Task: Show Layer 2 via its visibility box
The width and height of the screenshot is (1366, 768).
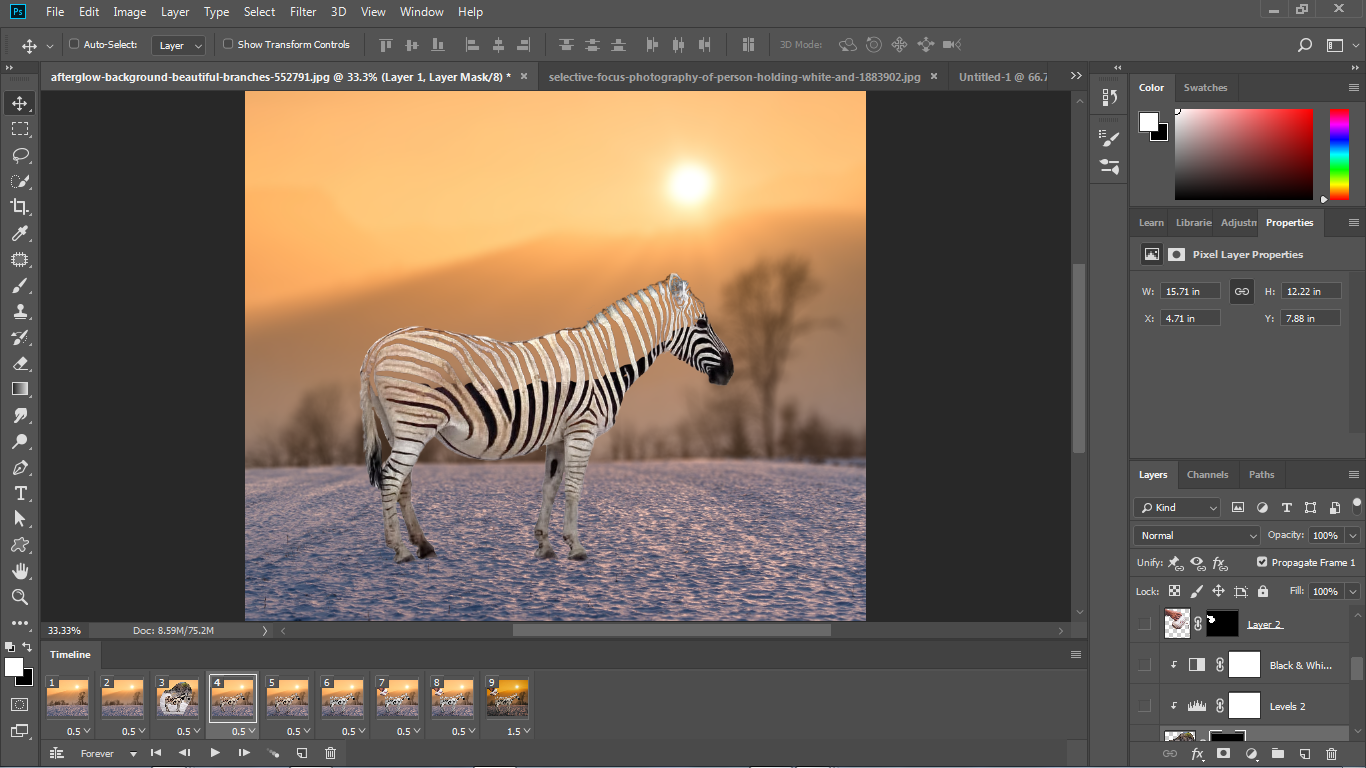Action: 1144,624
